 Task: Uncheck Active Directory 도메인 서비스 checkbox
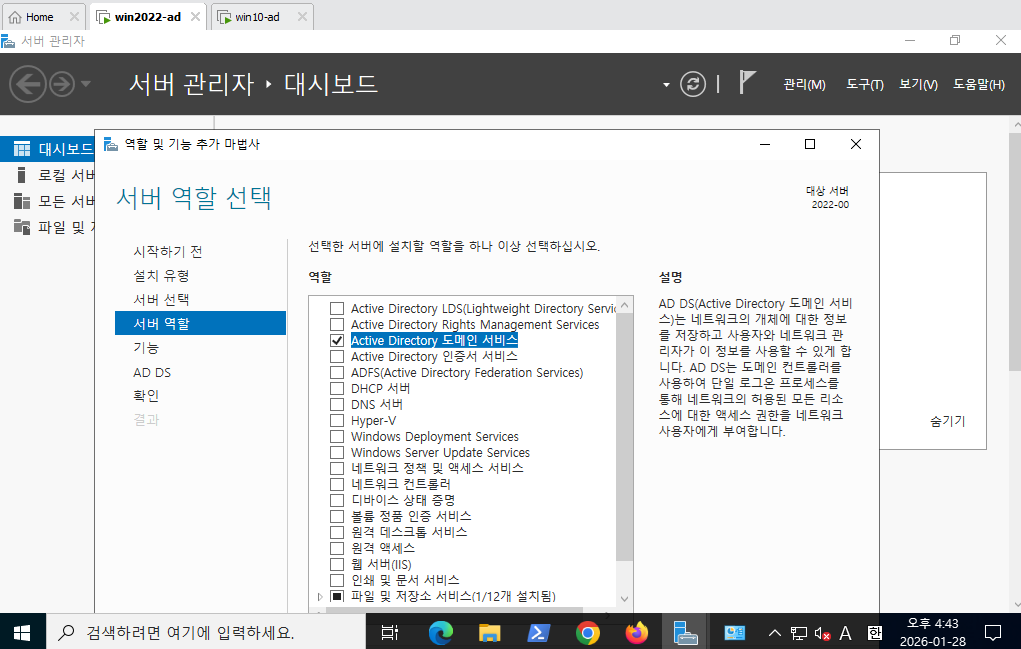click(x=337, y=340)
